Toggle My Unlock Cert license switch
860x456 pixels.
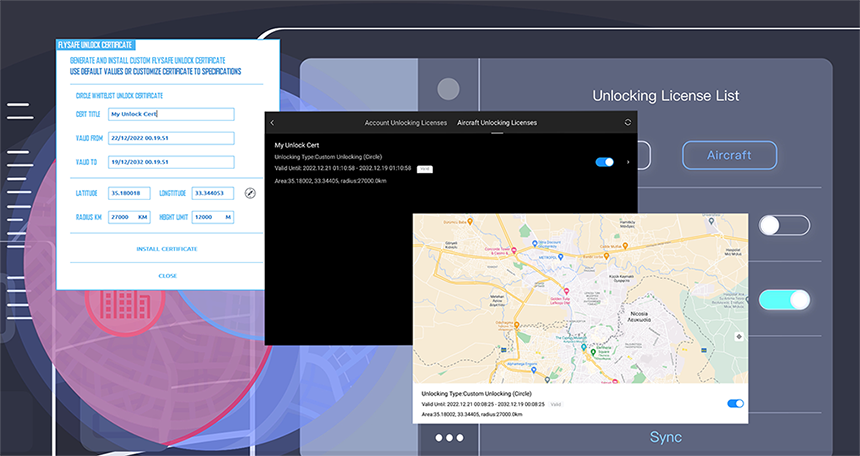click(604, 161)
